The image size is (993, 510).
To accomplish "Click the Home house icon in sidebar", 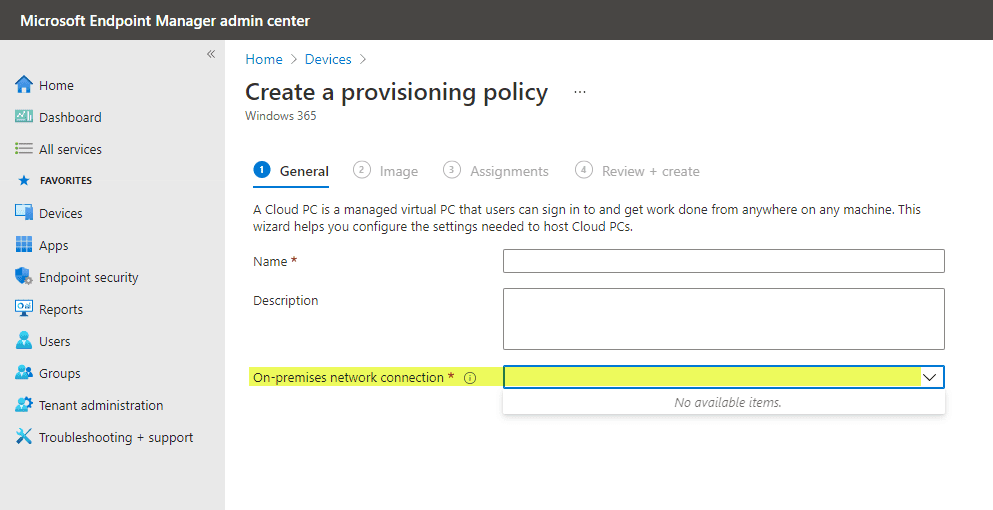I will [x=23, y=84].
